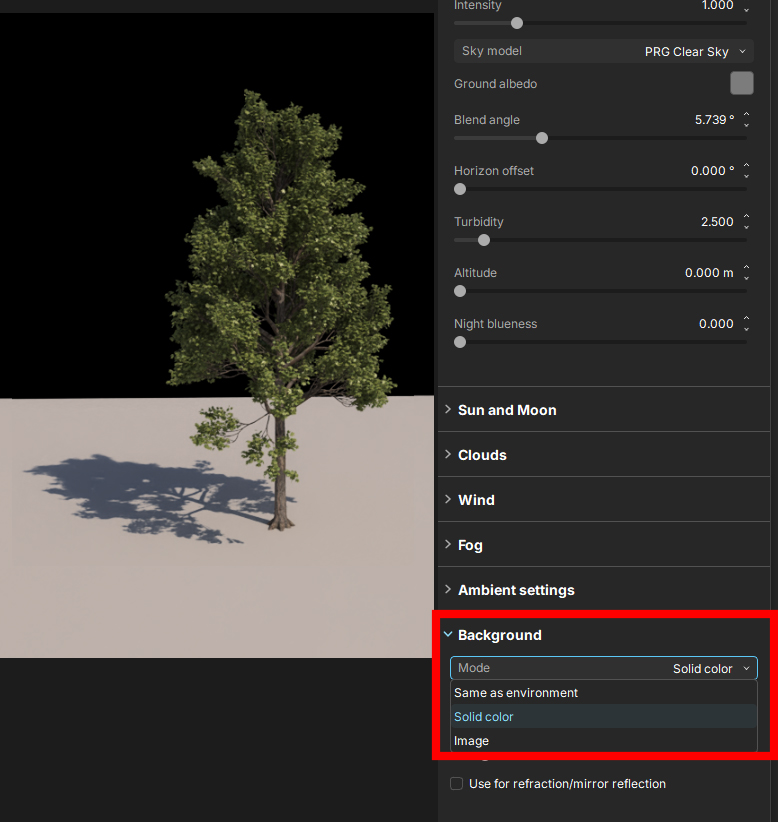Expand the Fog section
The image size is (778, 822).
[470, 545]
